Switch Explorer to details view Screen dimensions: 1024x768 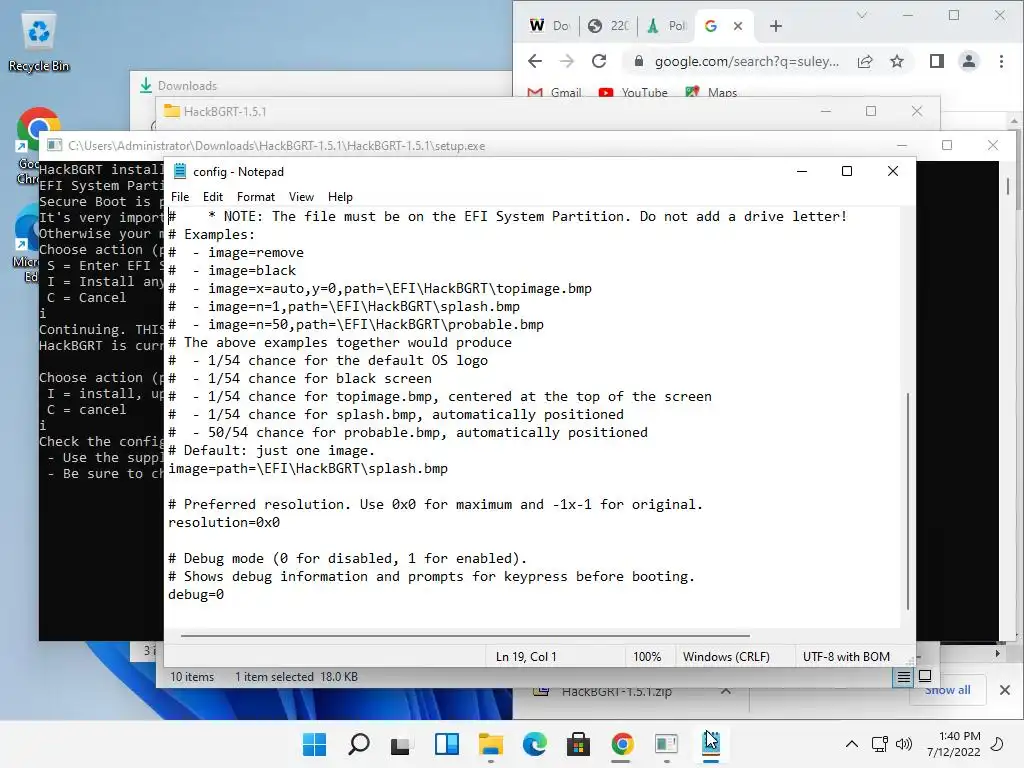click(x=903, y=677)
